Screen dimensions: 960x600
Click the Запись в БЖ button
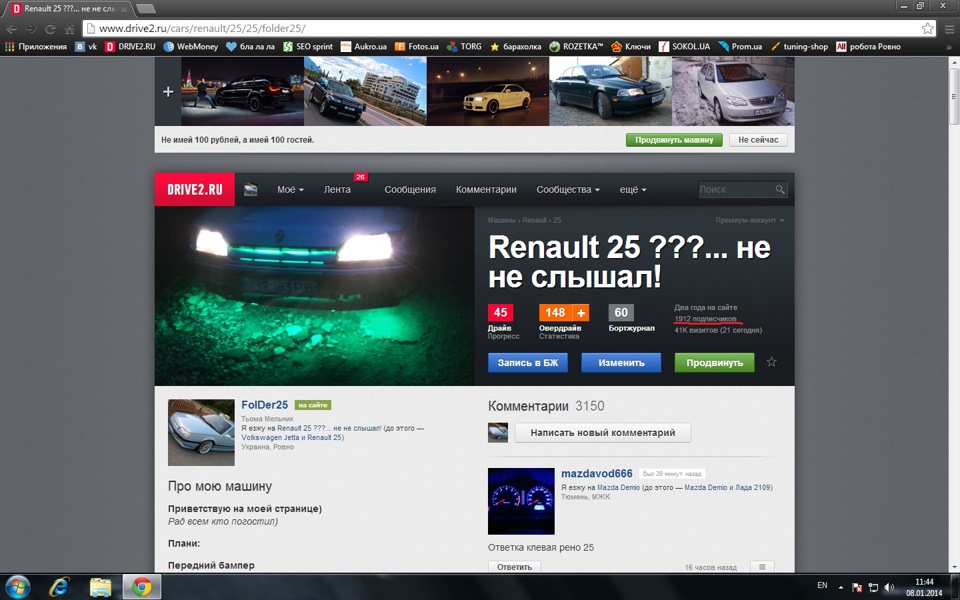tap(528, 362)
